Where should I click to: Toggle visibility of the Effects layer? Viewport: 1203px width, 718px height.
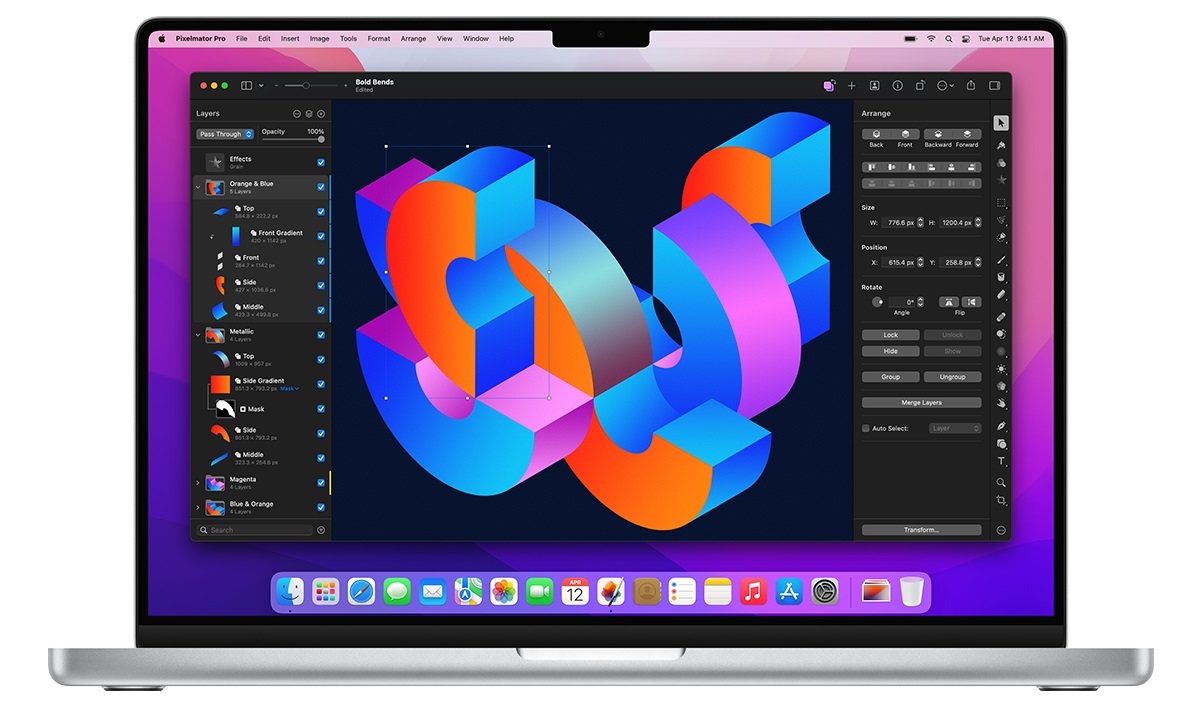pyautogui.click(x=321, y=161)
